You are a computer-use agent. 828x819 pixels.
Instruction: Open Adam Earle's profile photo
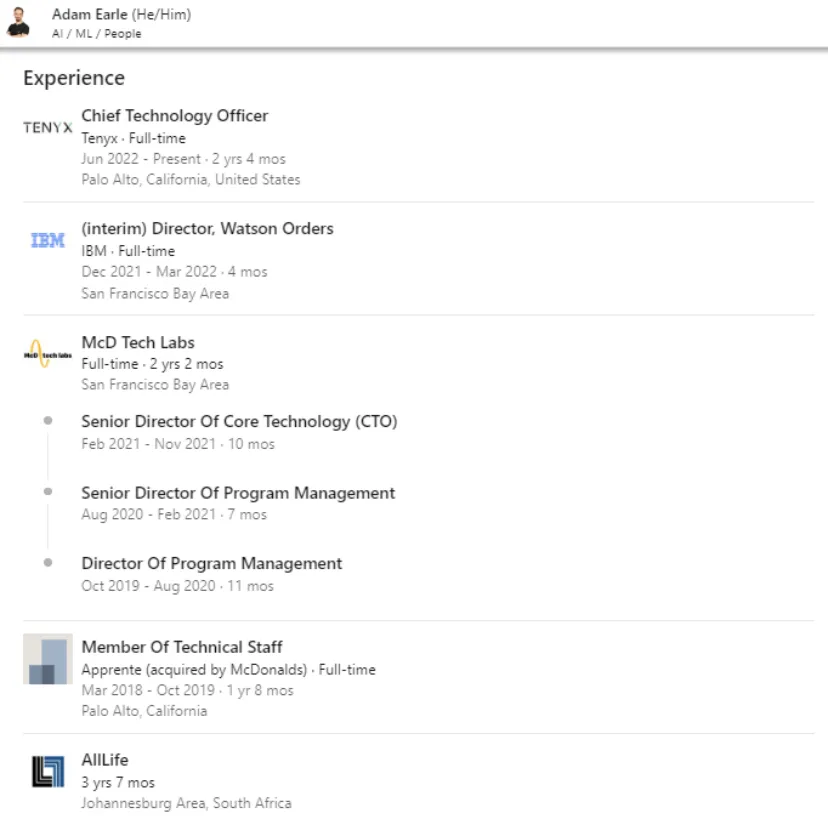pyautogui.click(x=18, y=22)
